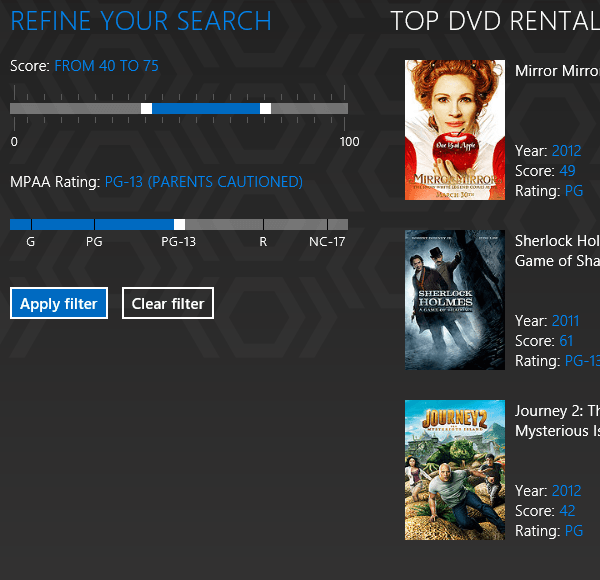Viewport: 600px width, 580px height.
Task: Click the Journey 2 title text
Action: (557, 421)
